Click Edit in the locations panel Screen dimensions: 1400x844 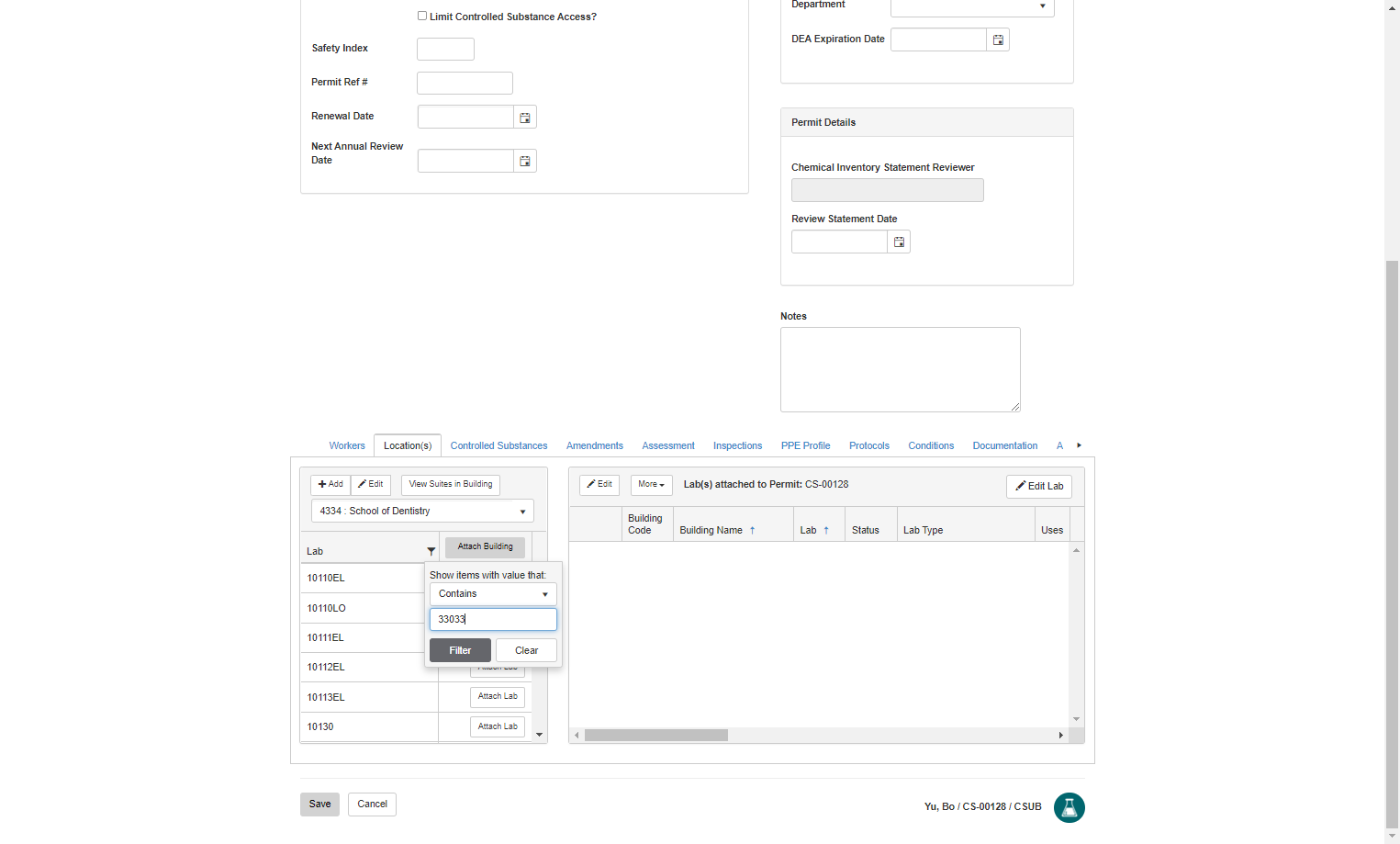[x=371, y=485]
